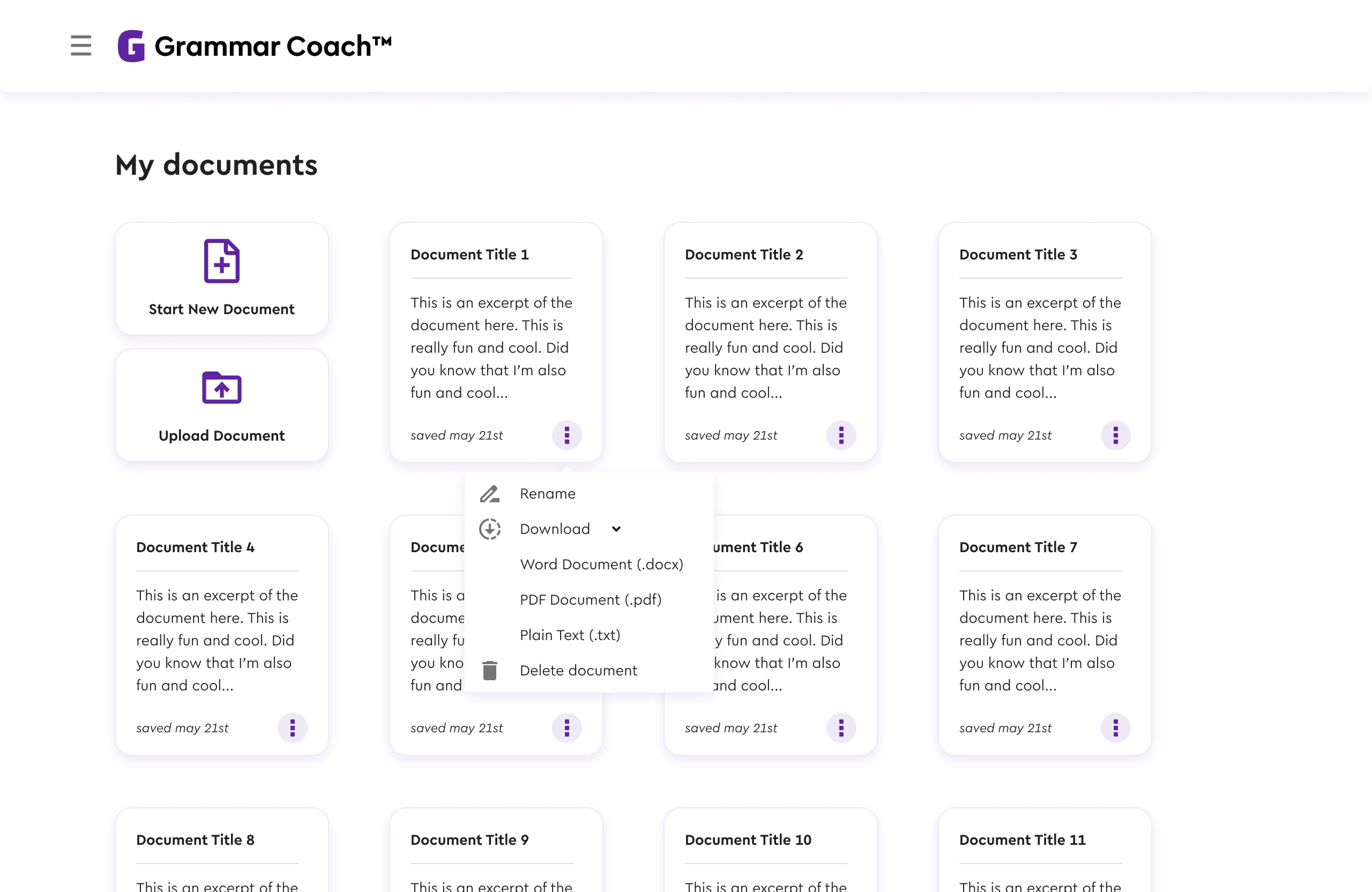The width and height of the screenshot is (1372, 892).
Task: Choose Plain Text (.txt) download format
Action: [x=570, y=635]
